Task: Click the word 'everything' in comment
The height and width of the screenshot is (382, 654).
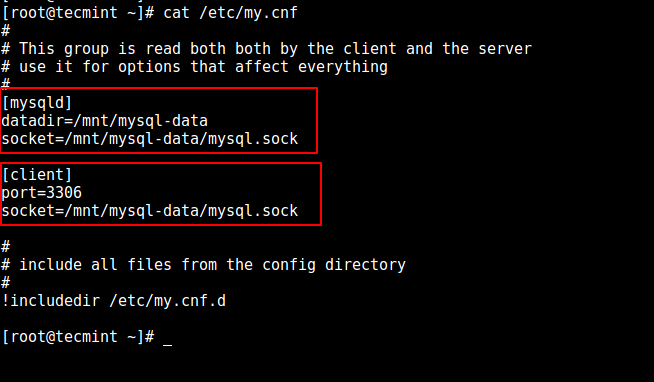Action: click(343, 67)
